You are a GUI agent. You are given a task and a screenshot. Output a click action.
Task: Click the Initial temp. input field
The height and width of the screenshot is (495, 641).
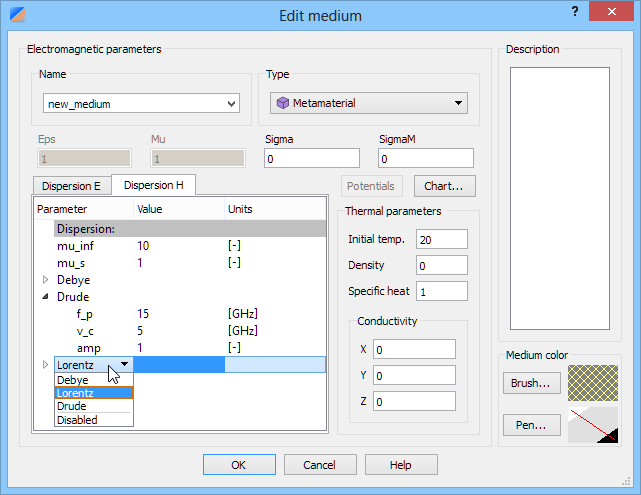coord(442,239)
